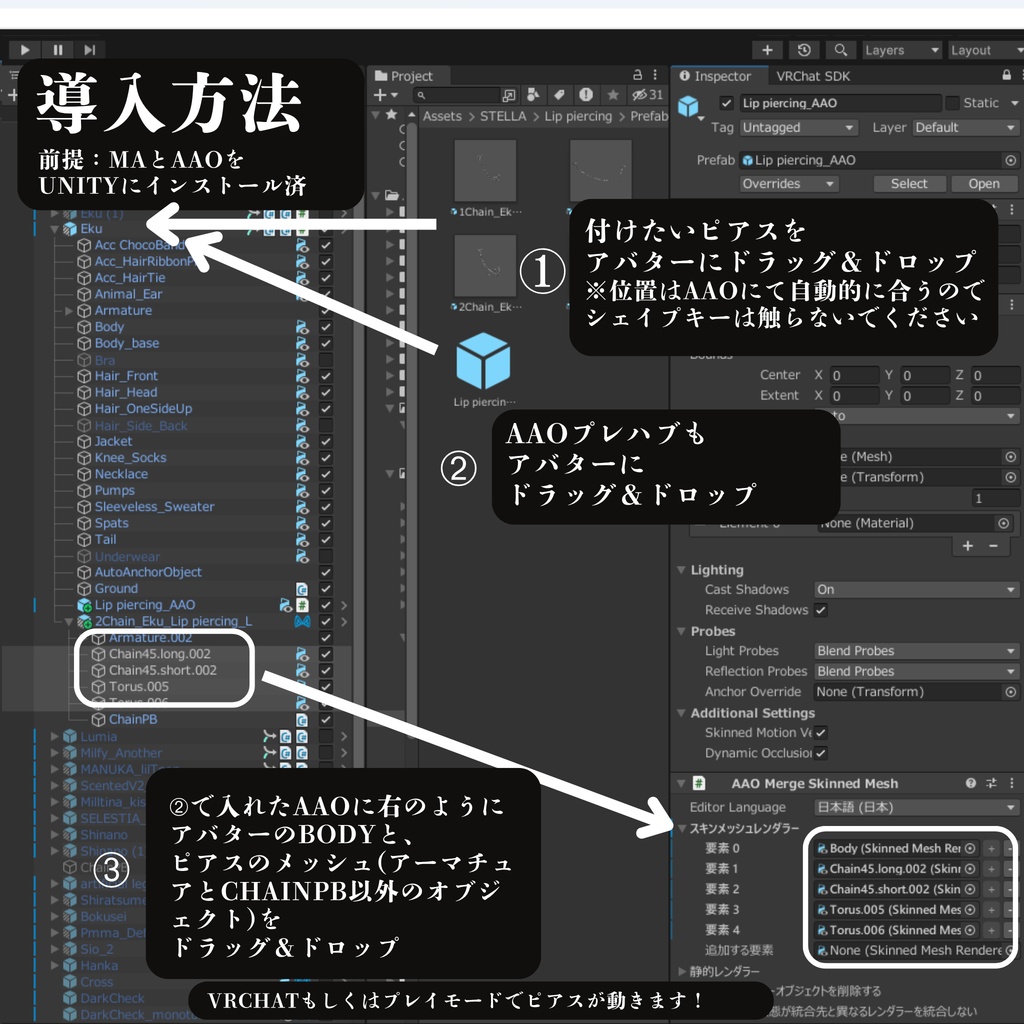Image resolution: width=1024 pixels, height=1024 pixels.
Task: Open the Layer dropdown showing Default
Action: click(x=965, y=127)
